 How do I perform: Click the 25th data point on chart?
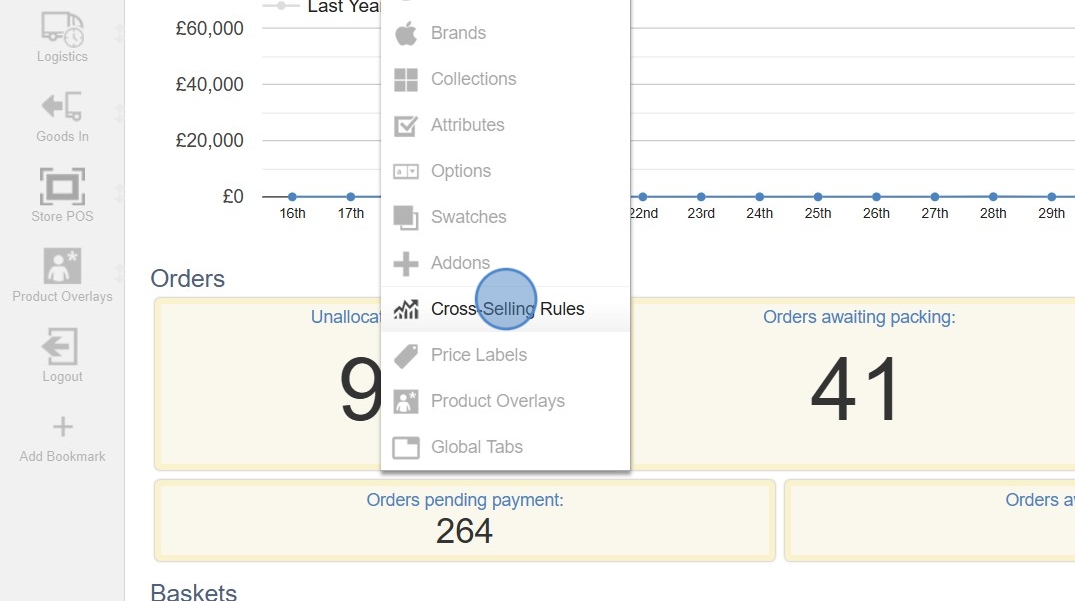[818, 197]
